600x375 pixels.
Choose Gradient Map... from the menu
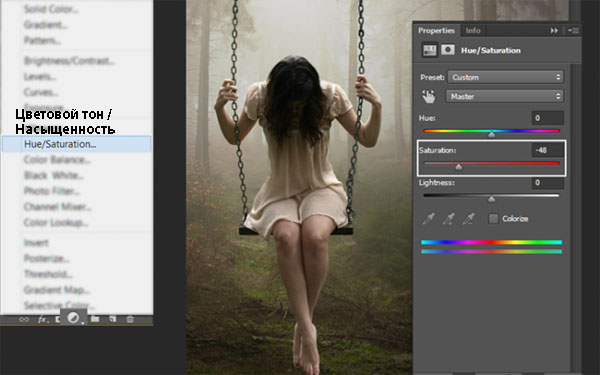click(56, 290)
